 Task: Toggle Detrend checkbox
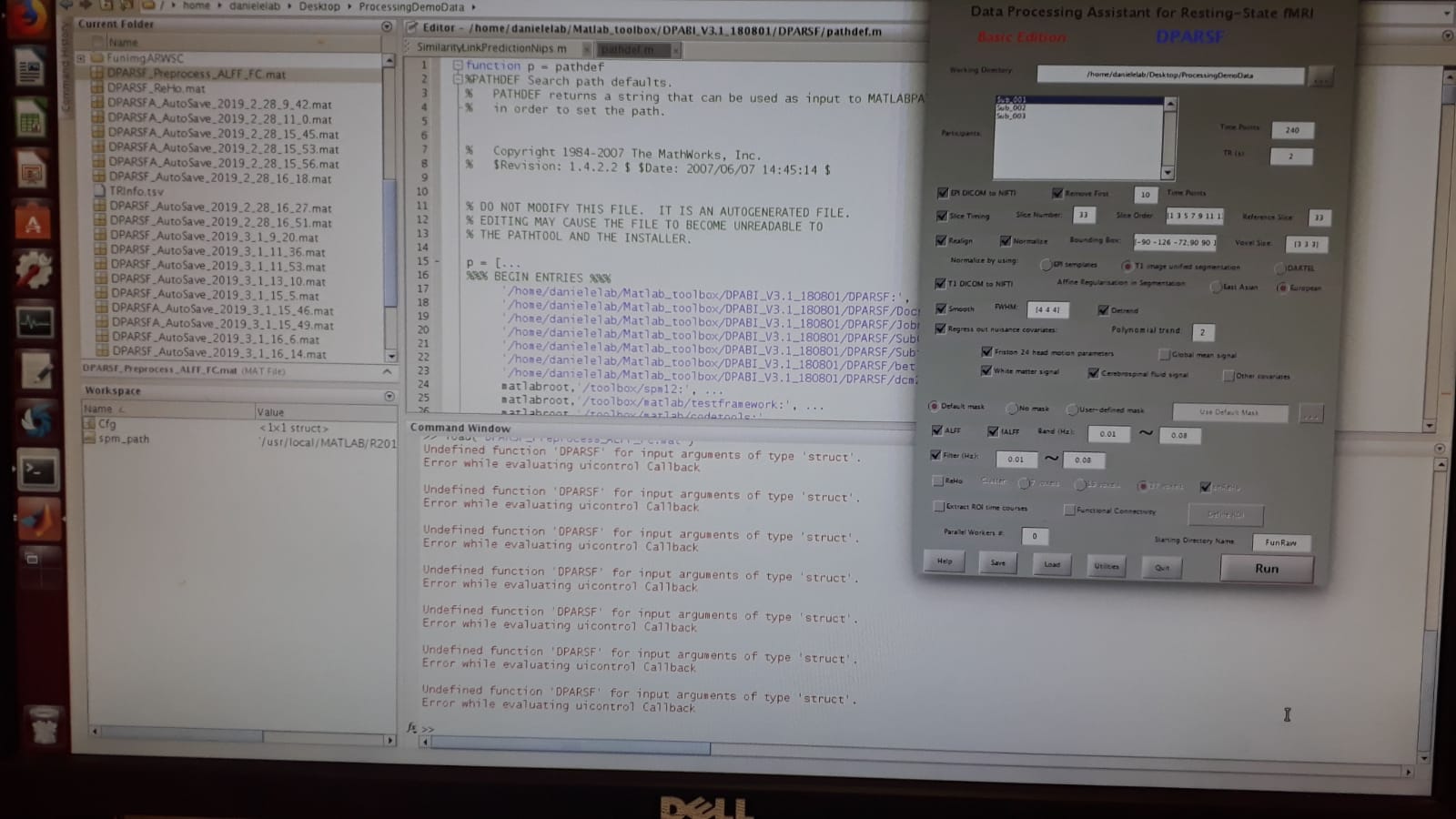pyautogui.click(x=1103, y=310)
